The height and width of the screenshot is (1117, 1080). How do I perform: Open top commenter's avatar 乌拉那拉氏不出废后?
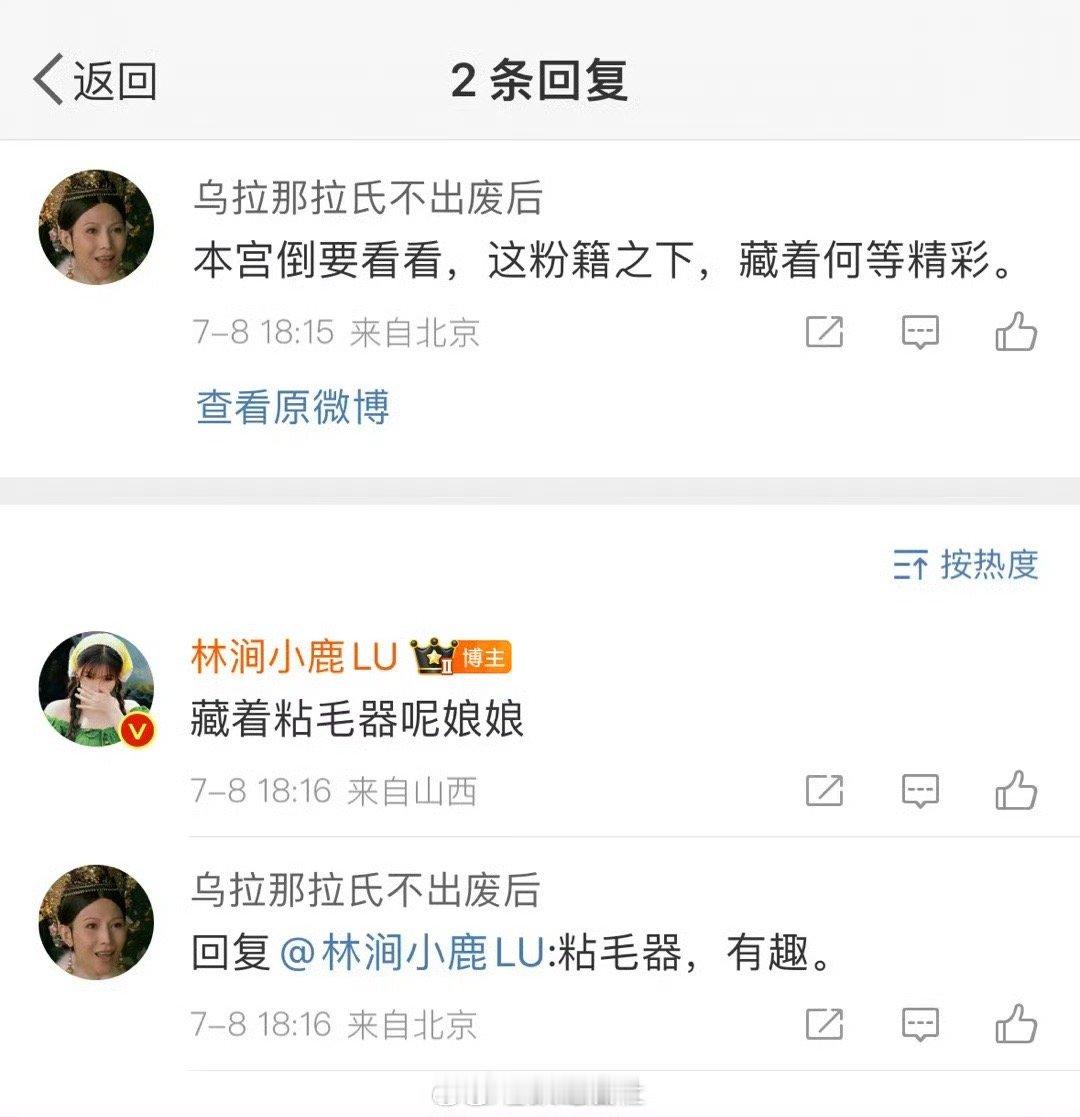pos(96,227)
